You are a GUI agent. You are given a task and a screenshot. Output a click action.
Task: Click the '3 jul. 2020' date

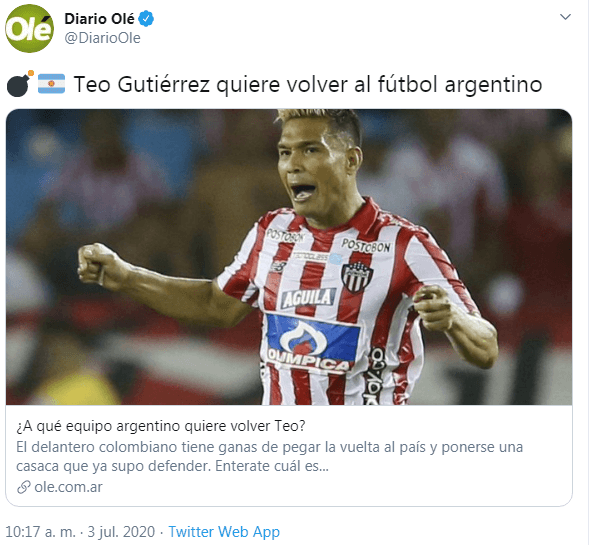point(121,532)
